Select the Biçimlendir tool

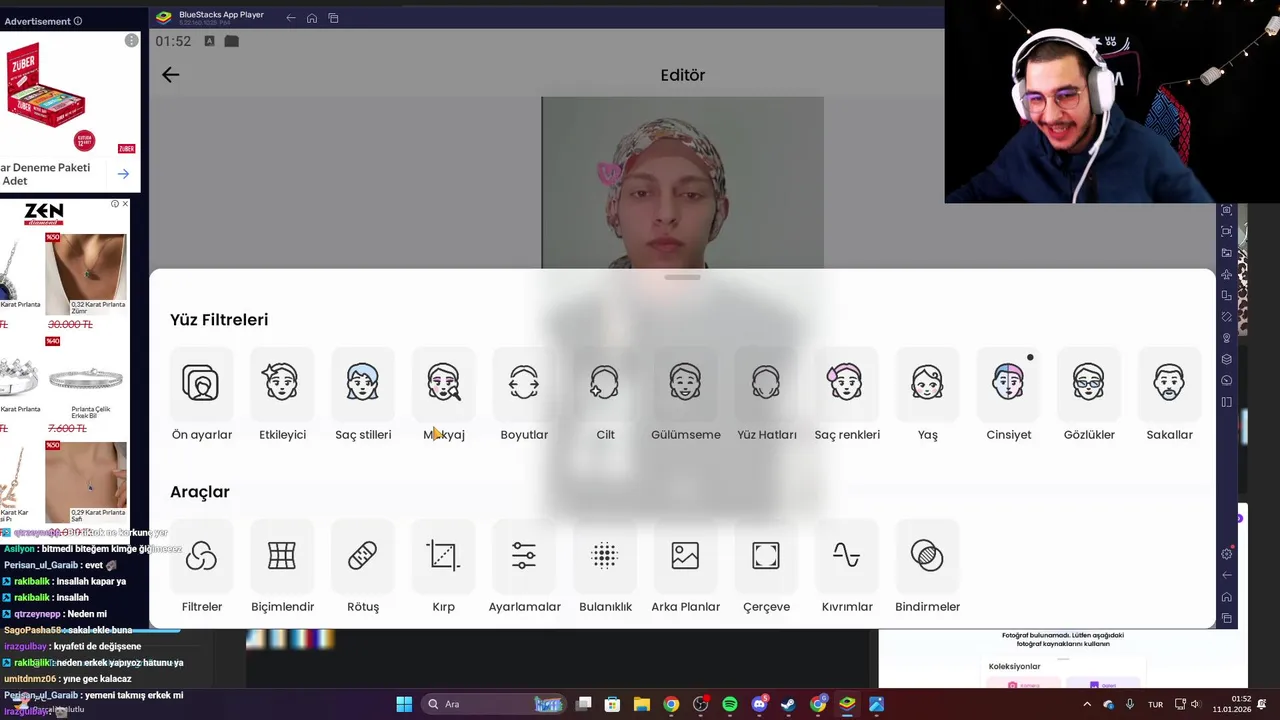[x=282, y=566]
